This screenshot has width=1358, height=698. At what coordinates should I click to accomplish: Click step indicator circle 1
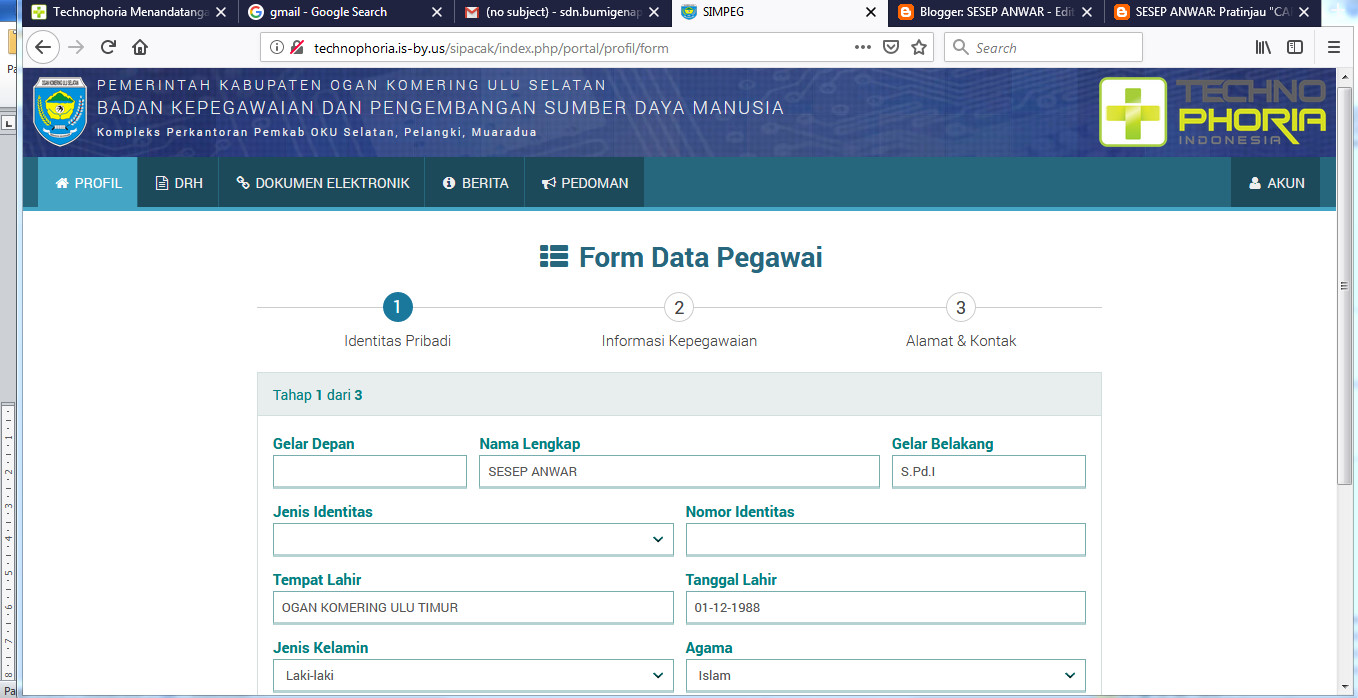398,307
